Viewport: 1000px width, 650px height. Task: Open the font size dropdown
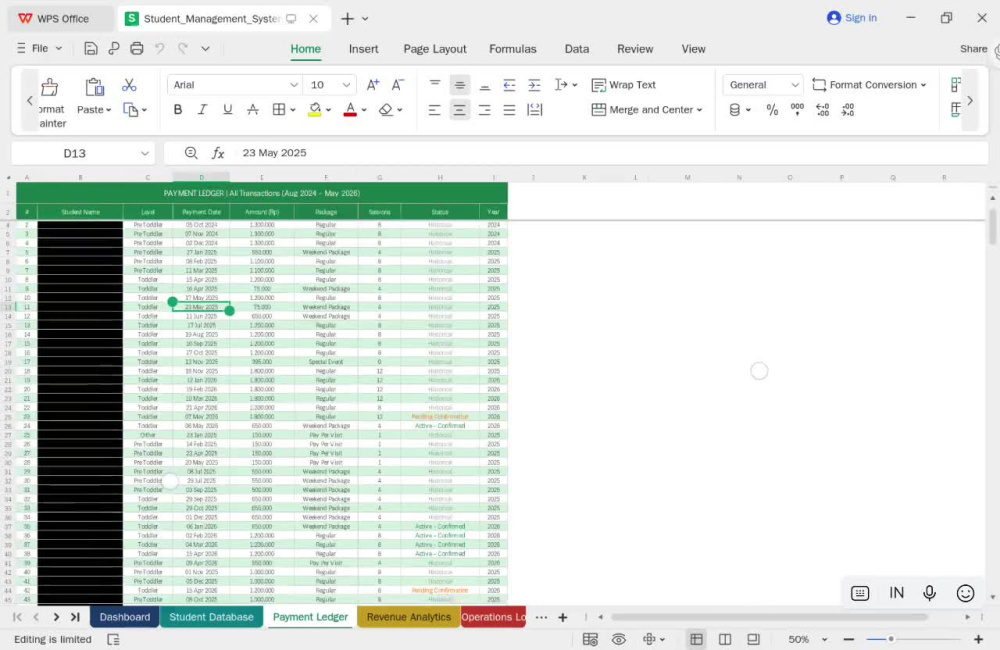tap(346, 85)
